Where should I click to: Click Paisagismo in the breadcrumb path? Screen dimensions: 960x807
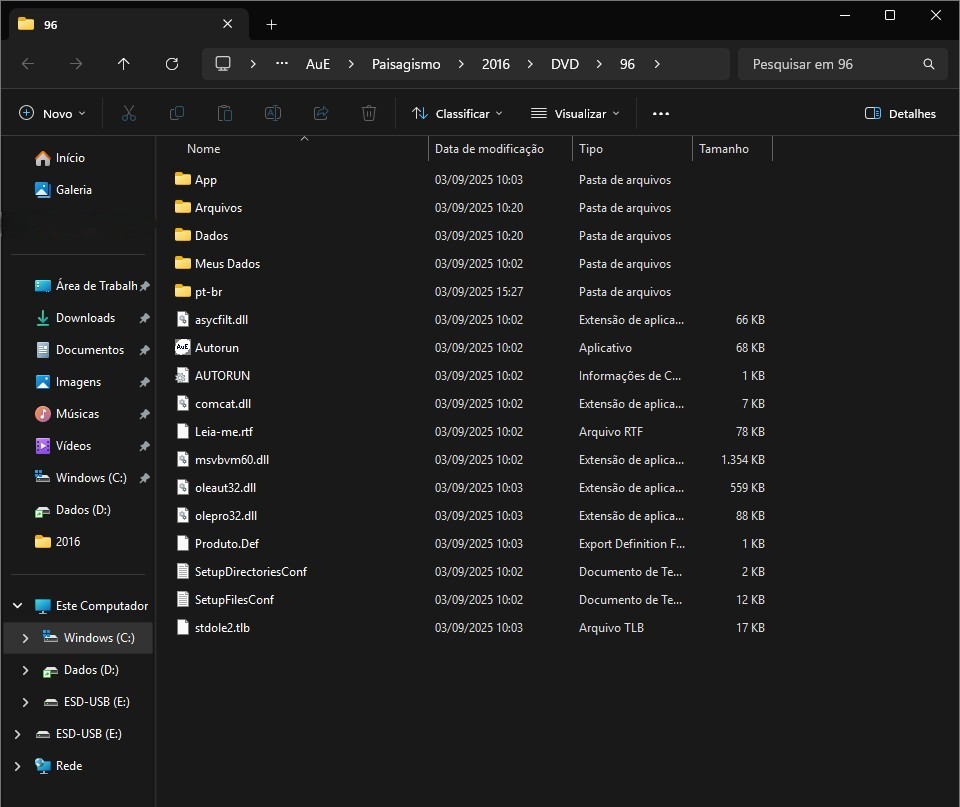tap(406, 64)
